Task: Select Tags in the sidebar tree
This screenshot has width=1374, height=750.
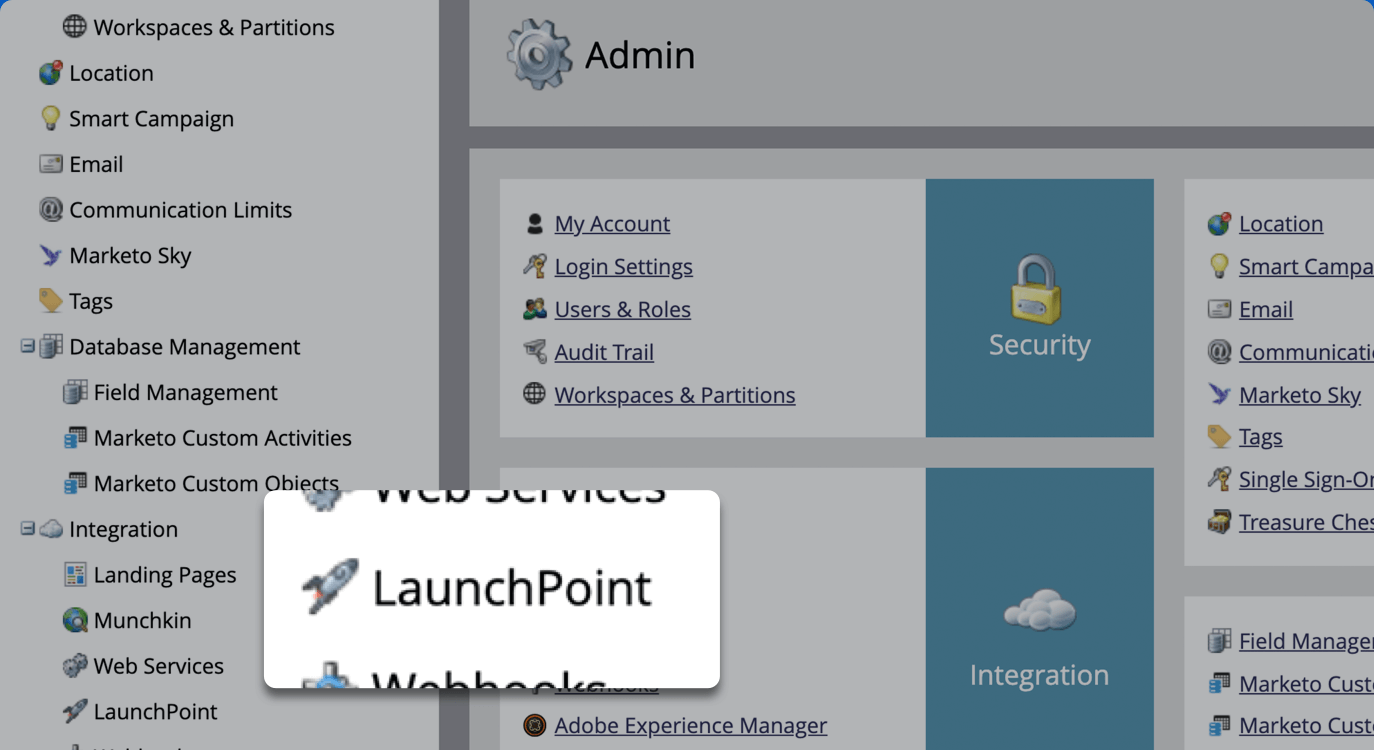Action: 91,301
